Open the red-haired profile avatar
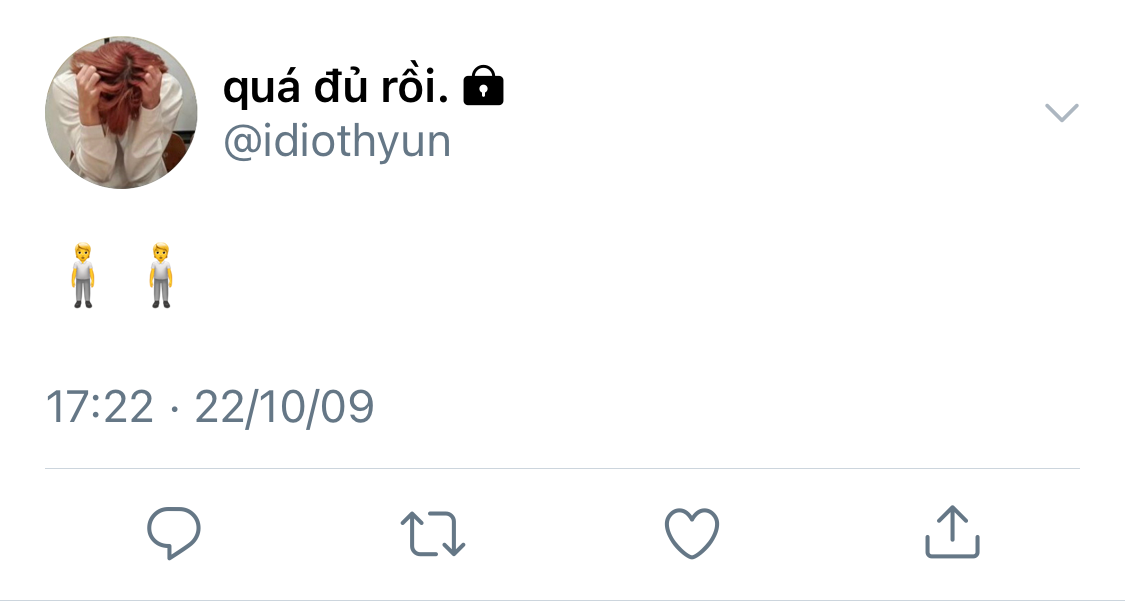Screen dimensions: 1125x601 coord(121,113)
